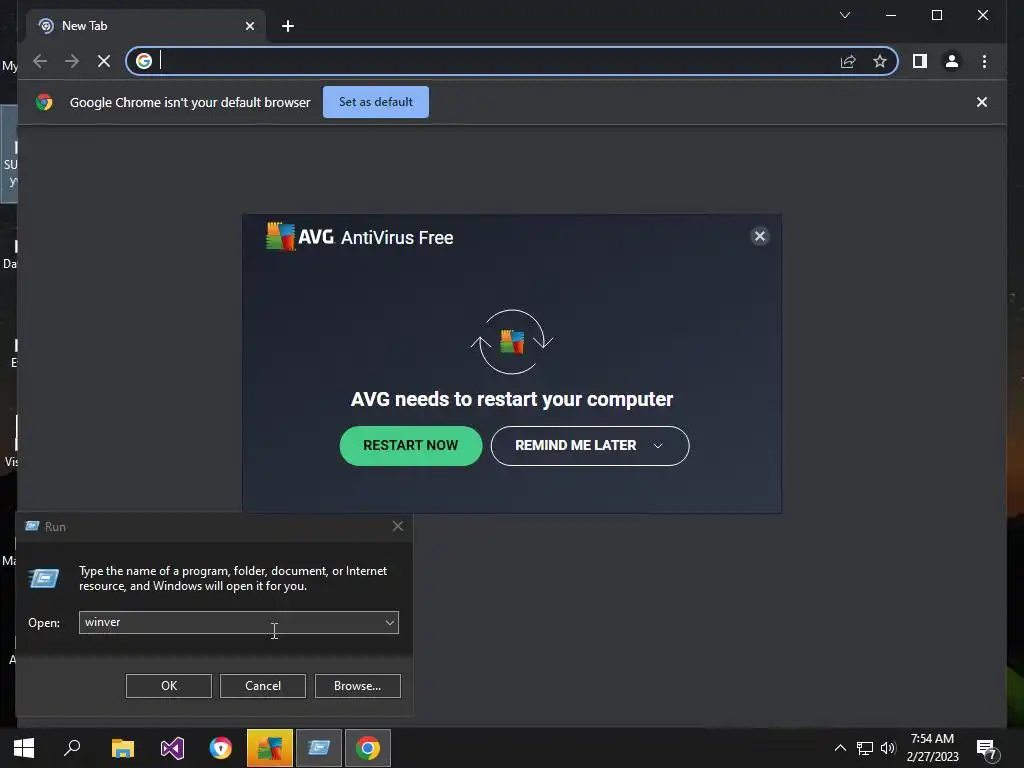Go forward in Chrome

coord(72,61)
